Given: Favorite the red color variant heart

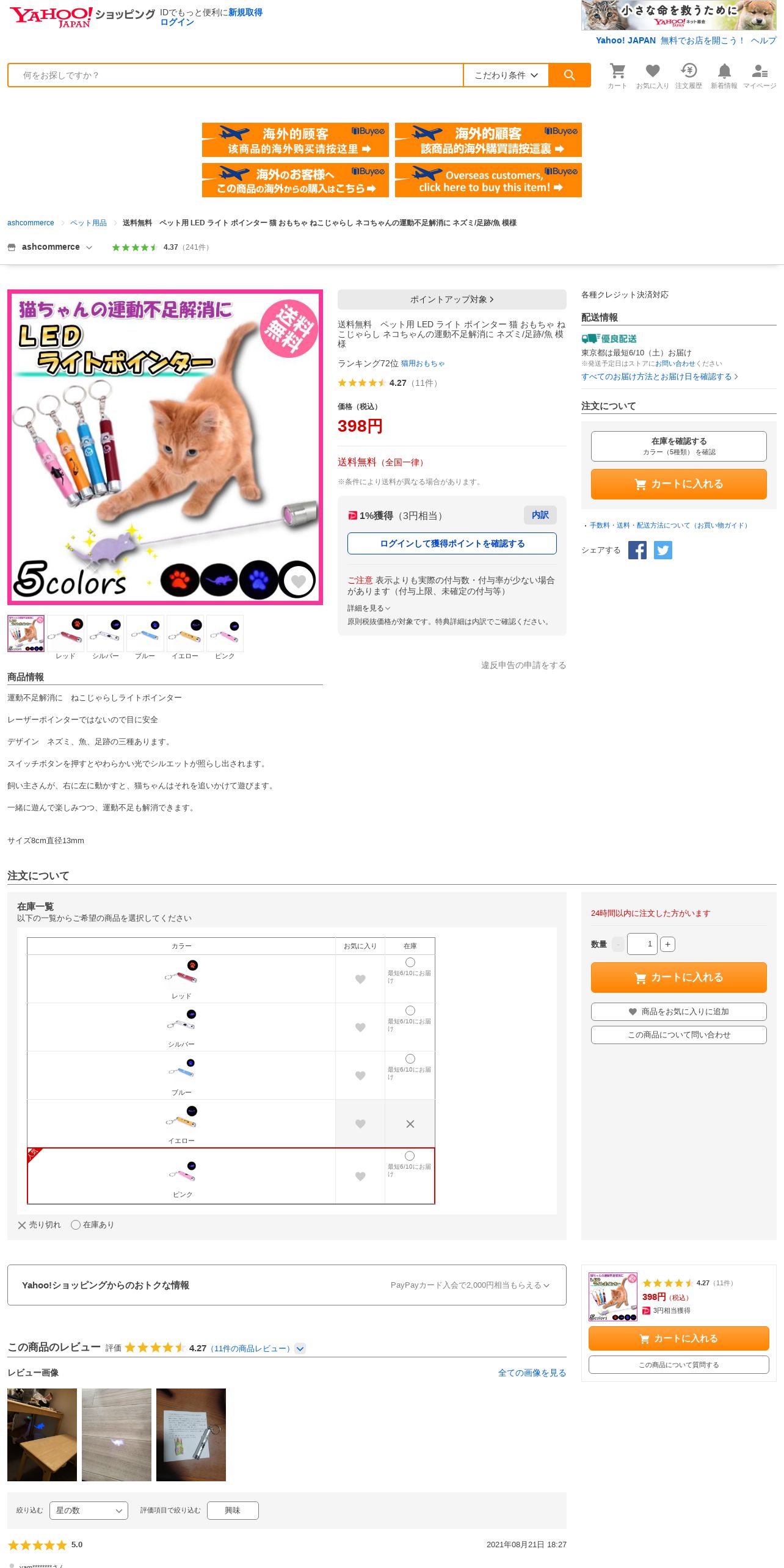Looking at the screenshot, I should click(360, 979).
